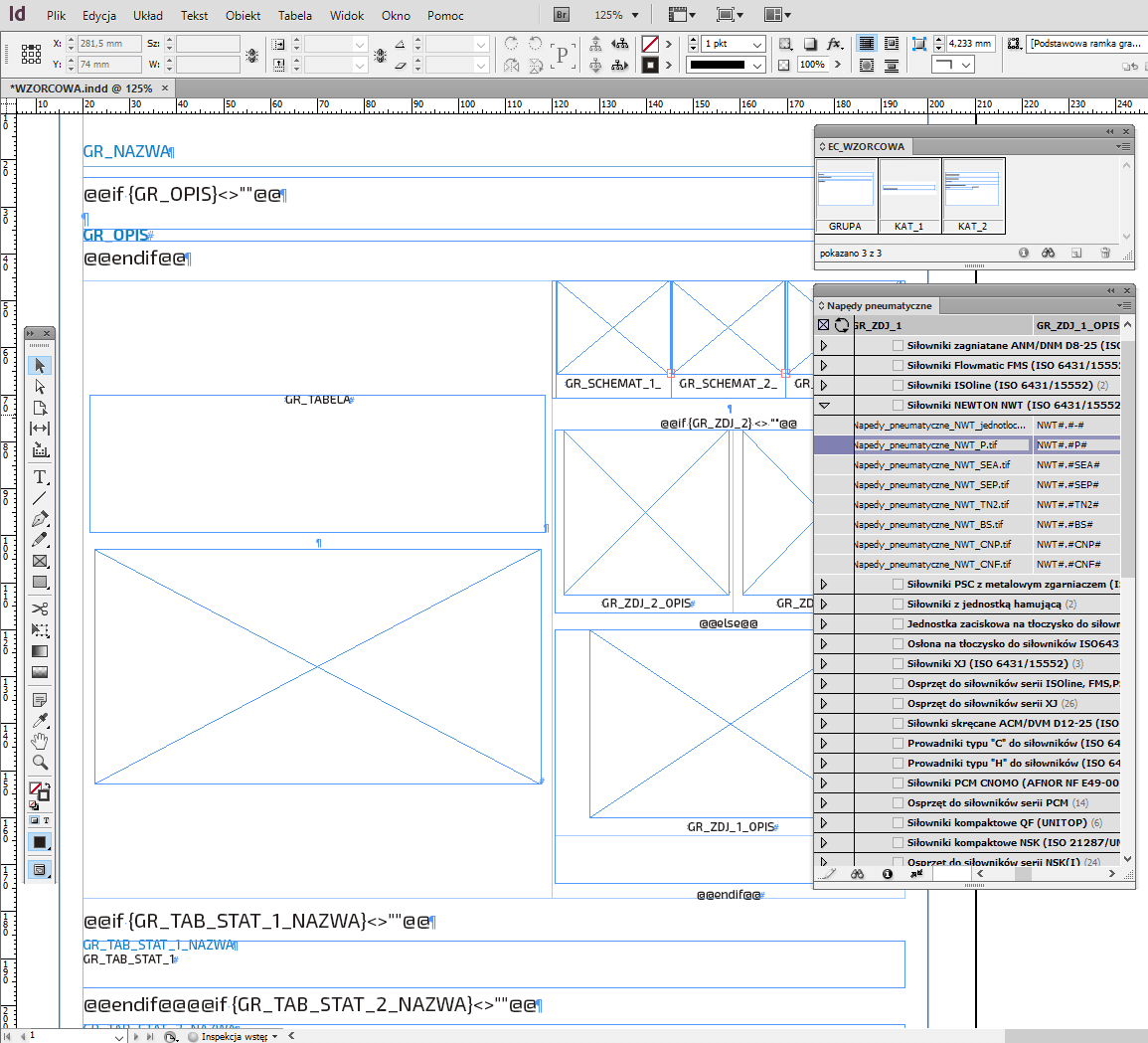
Task: Click the info icon in EC_WZORCOWA panel
Action: pos(1024,253)
